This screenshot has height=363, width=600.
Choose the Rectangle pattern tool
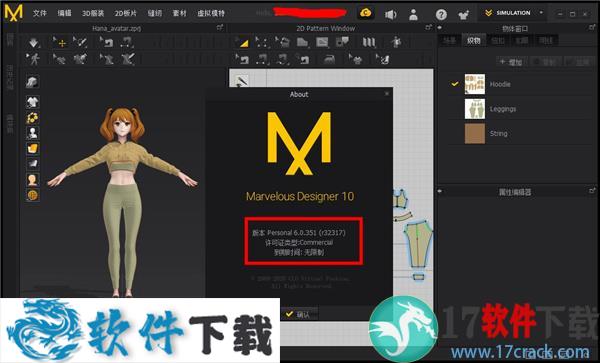pos(322,42)
